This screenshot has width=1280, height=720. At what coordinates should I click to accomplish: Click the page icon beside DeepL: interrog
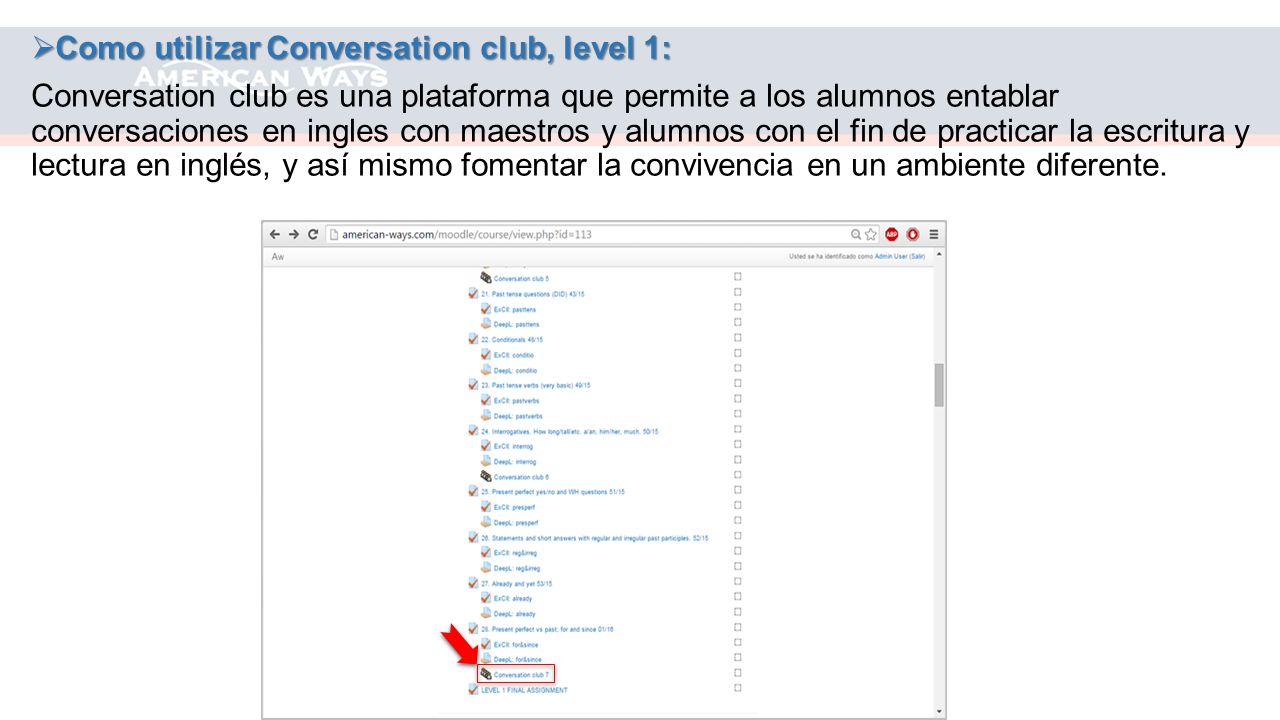point(486,461)
